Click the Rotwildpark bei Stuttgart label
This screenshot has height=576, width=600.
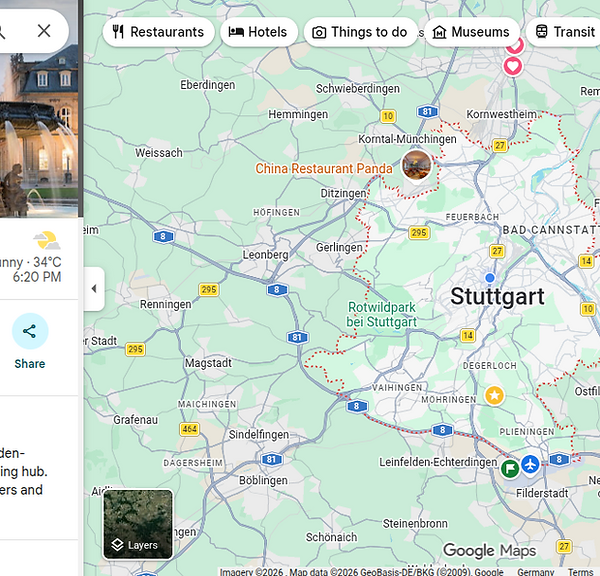click(382, 315)
